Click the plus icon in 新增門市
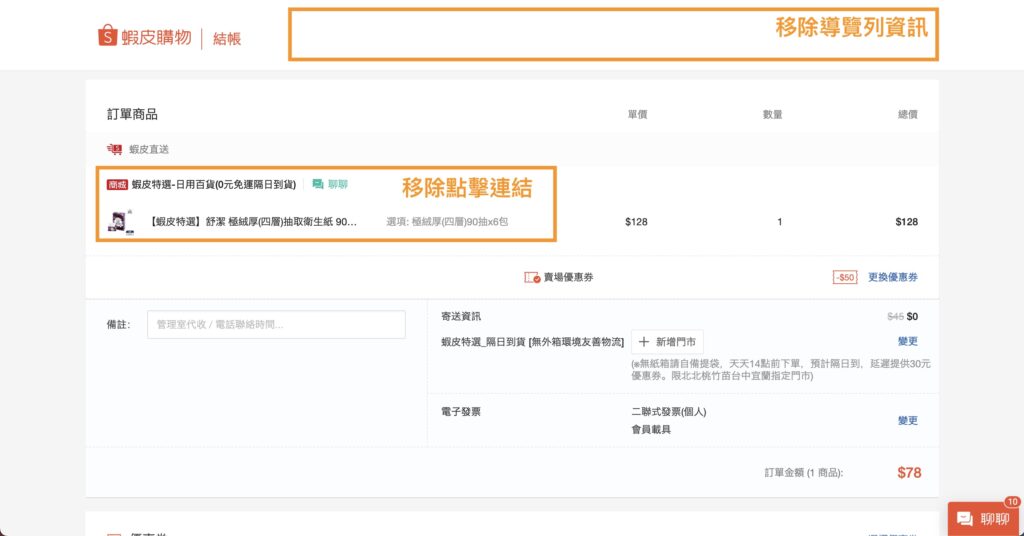This screenshot has height=536, width=1024. (x=644, y=342)
